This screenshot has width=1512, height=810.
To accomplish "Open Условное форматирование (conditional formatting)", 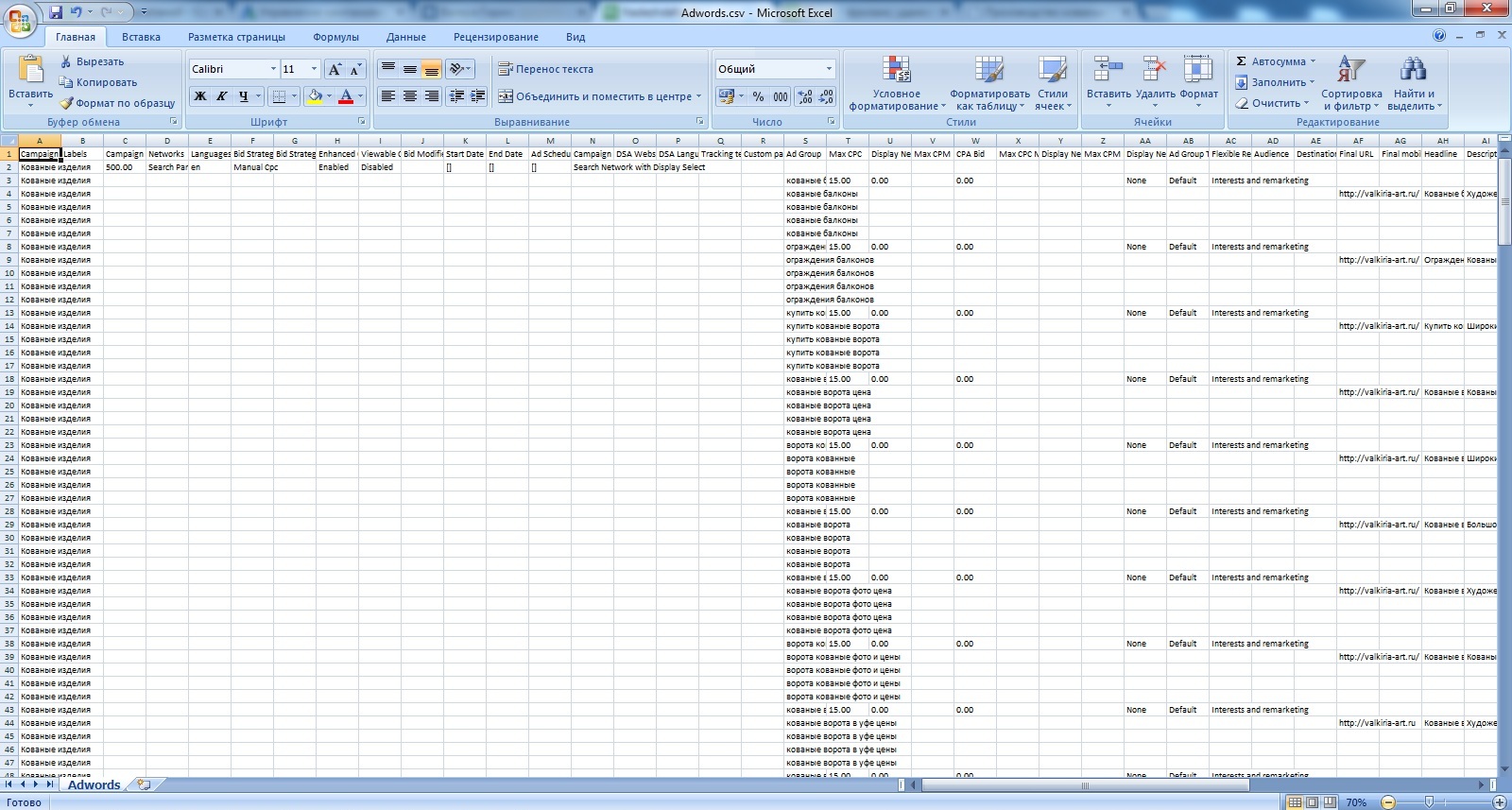I will tap(897, 83).
